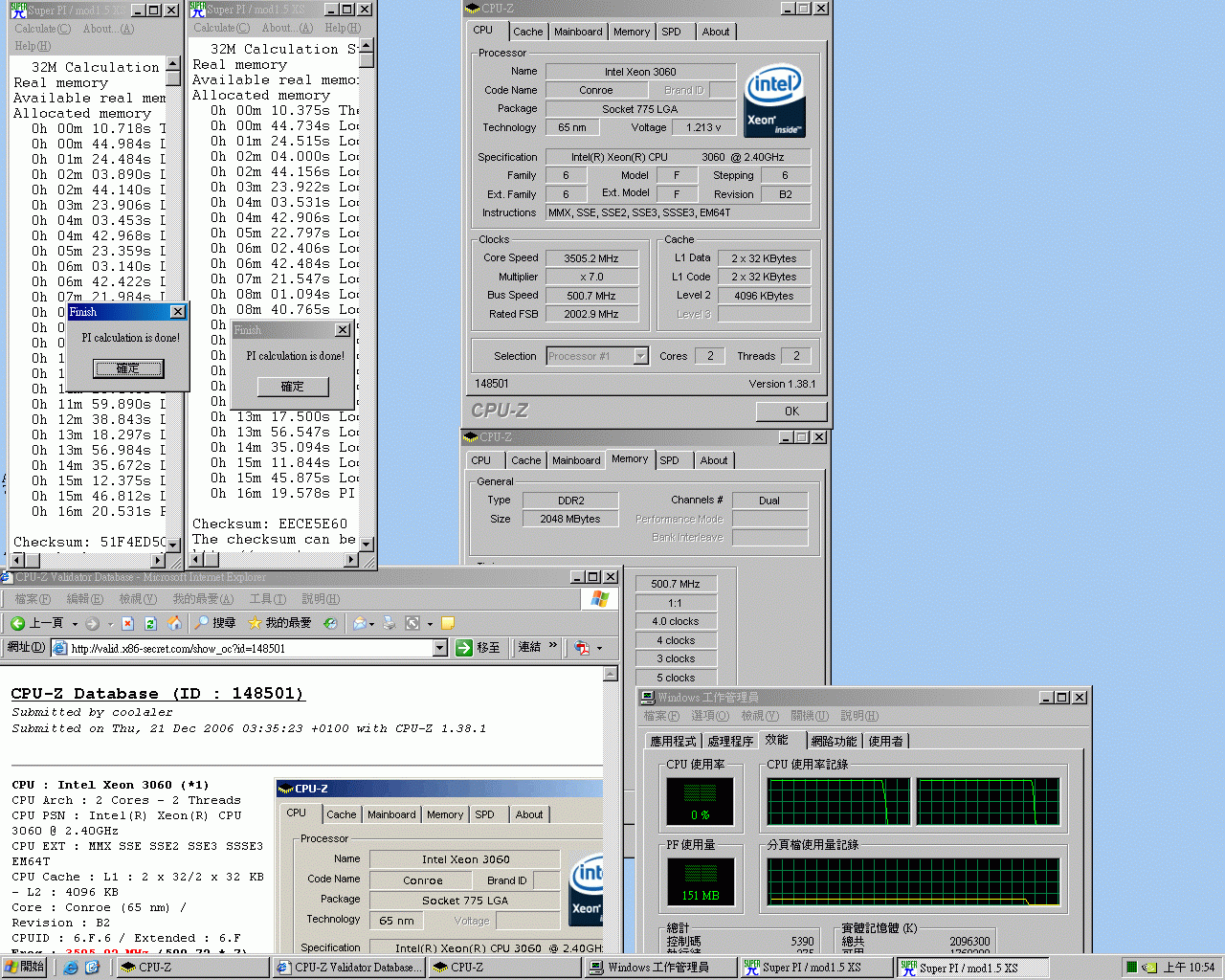The image size is (1225, 980).
Task: Click the Super PI icon in left window title
Action: 17,11
